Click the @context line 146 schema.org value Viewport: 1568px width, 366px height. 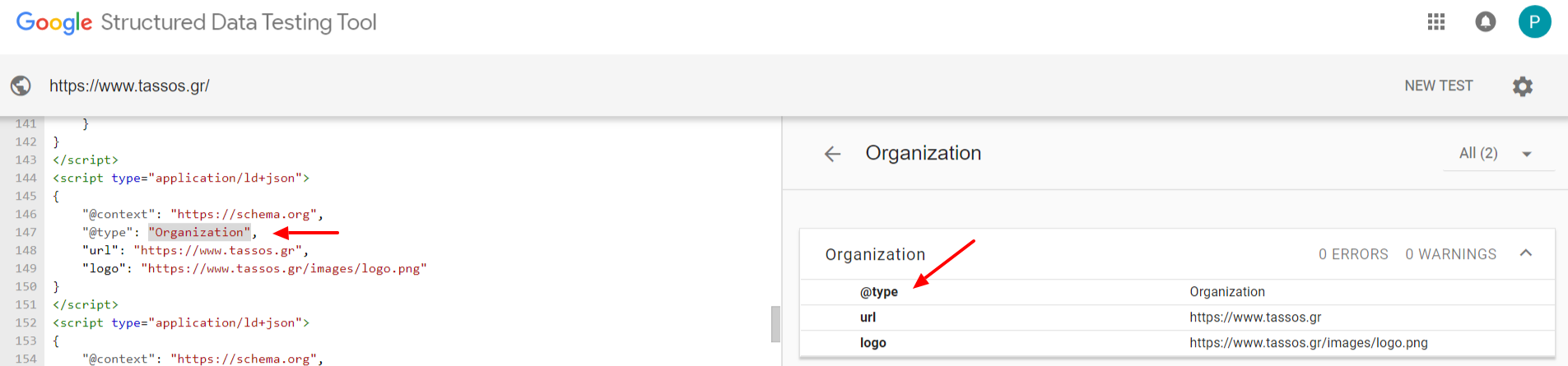coord(244,214)
